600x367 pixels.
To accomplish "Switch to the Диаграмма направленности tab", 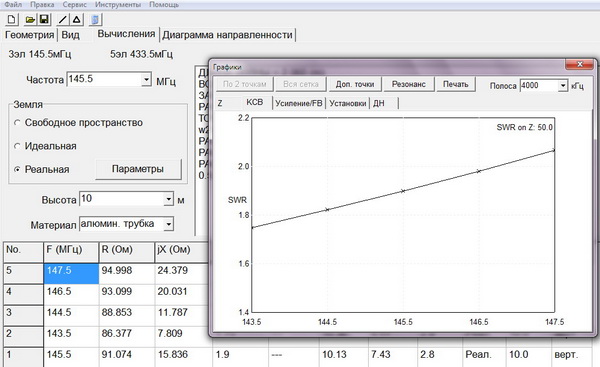I will pyautogui.click(x=227, y=35).
